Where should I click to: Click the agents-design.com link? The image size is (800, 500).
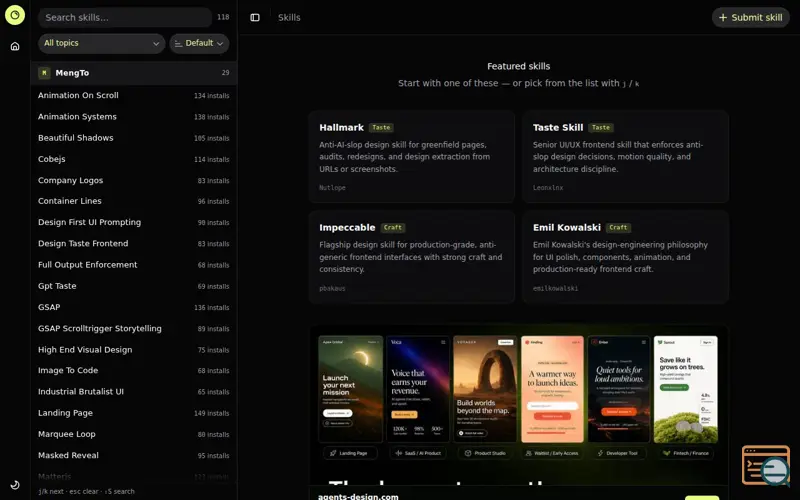pyautogui.click(x=358, y=496)
